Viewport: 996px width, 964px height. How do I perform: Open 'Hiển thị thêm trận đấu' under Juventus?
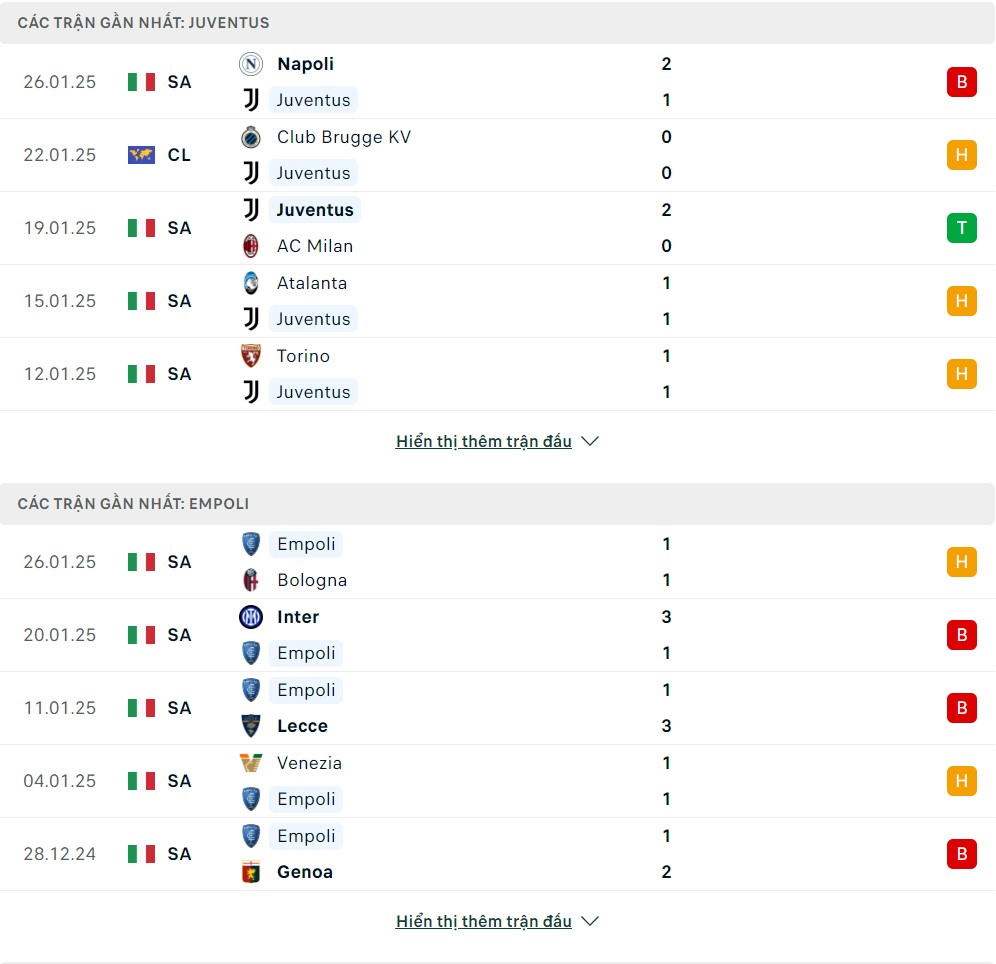point(483,441)
